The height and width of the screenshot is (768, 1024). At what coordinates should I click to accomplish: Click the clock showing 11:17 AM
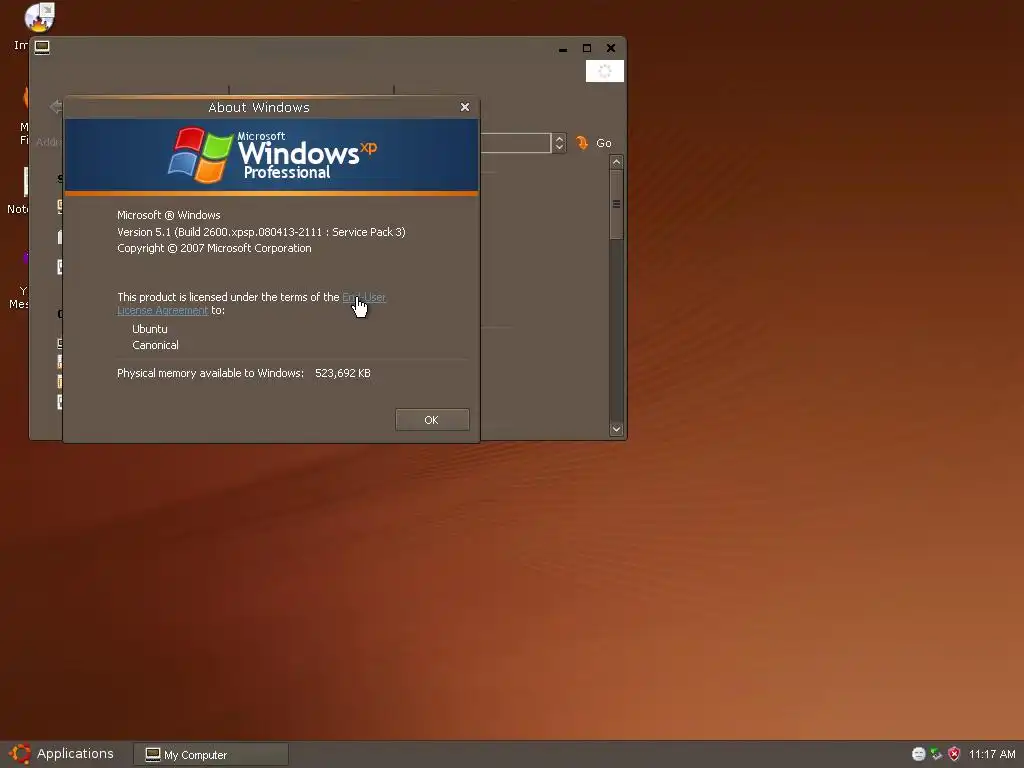click(x=992, y=754)
